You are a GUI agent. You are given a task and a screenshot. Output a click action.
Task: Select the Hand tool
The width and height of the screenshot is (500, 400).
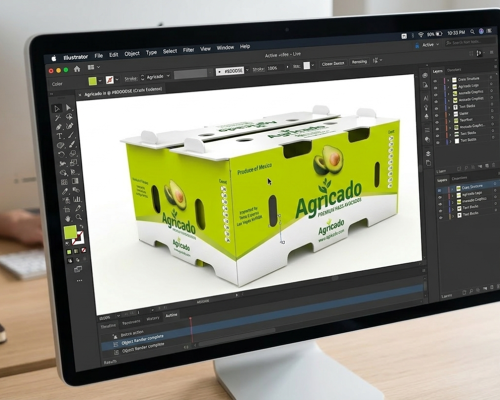[68, 219]
